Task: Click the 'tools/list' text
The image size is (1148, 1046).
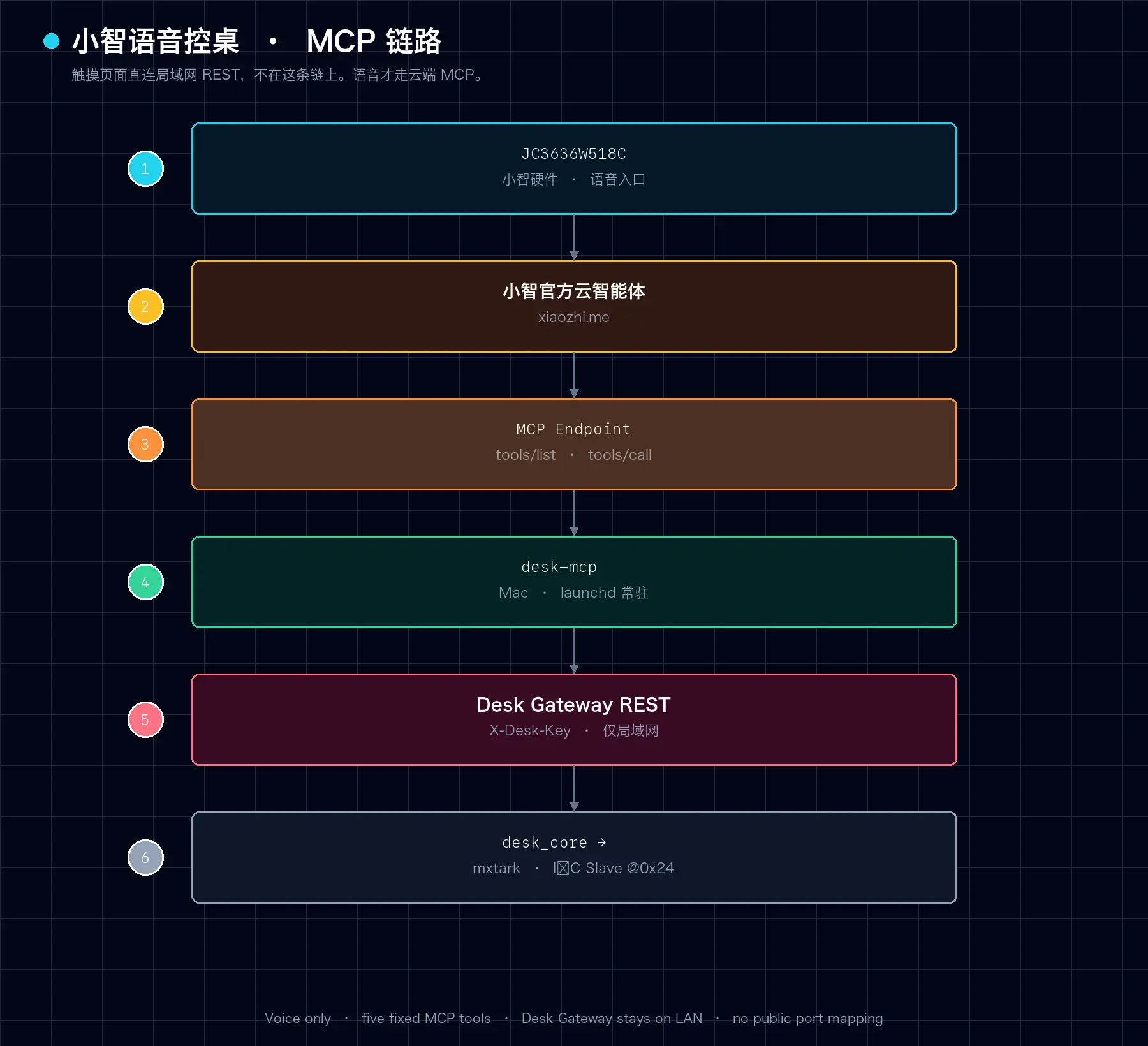Action: click(526, 455)
